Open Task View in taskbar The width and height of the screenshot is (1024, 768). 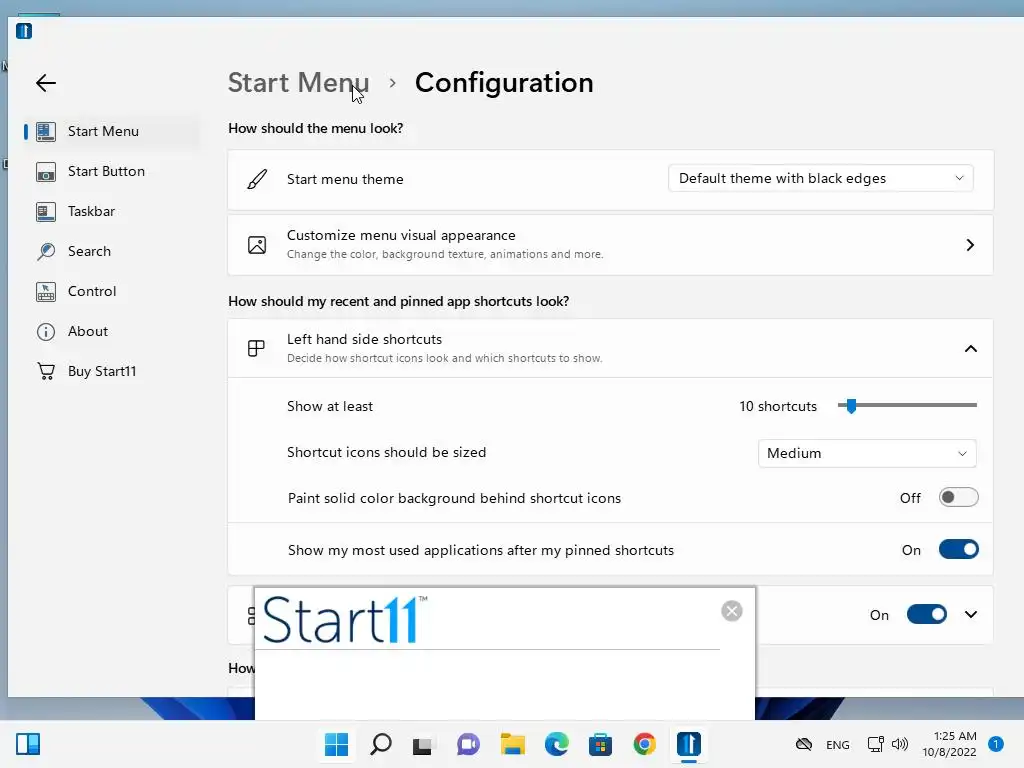tap(423, 745)
